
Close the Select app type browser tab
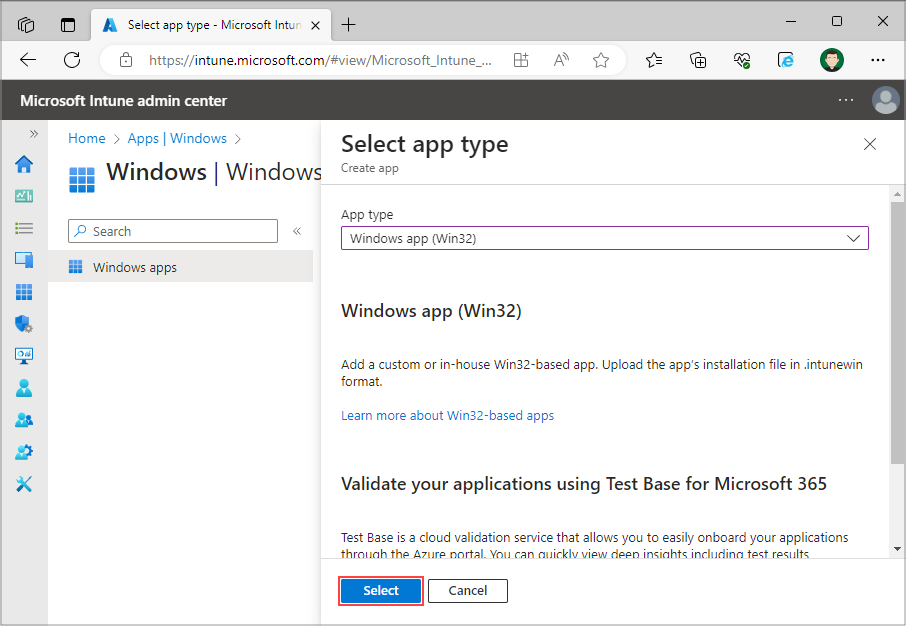tap(315, 25)
